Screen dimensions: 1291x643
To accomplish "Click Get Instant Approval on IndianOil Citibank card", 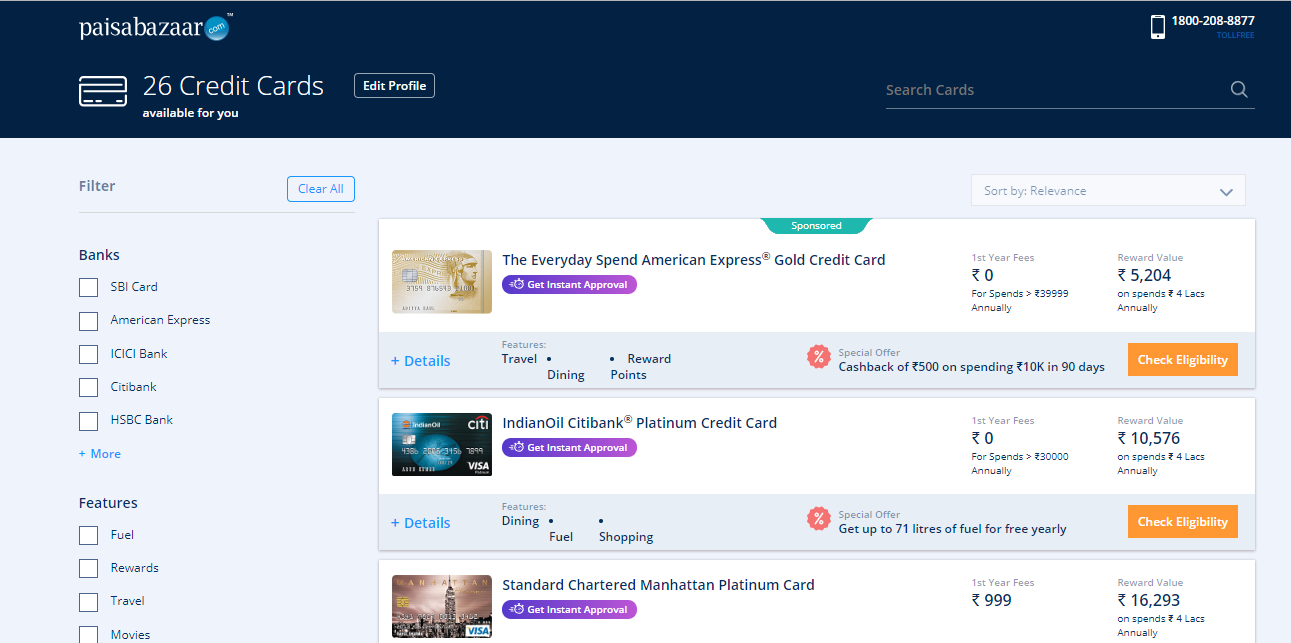I will click(x=569, y=448).
